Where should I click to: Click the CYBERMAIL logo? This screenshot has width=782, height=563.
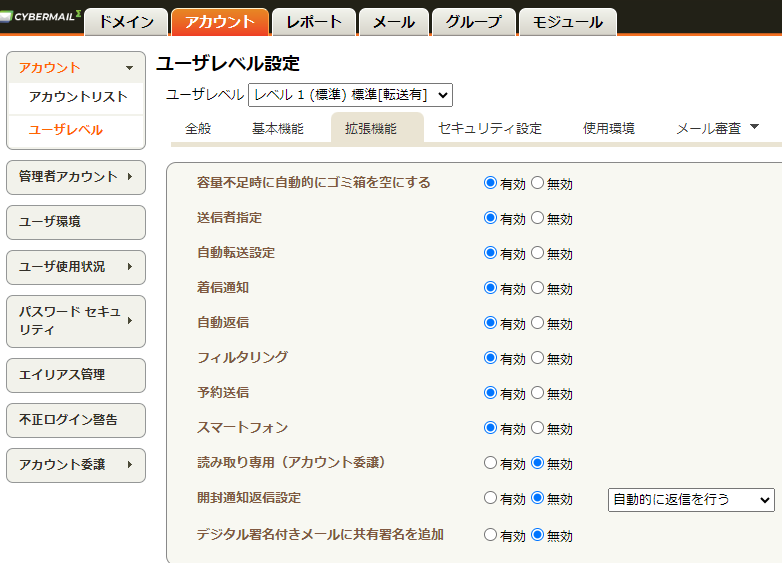point(41,17)
